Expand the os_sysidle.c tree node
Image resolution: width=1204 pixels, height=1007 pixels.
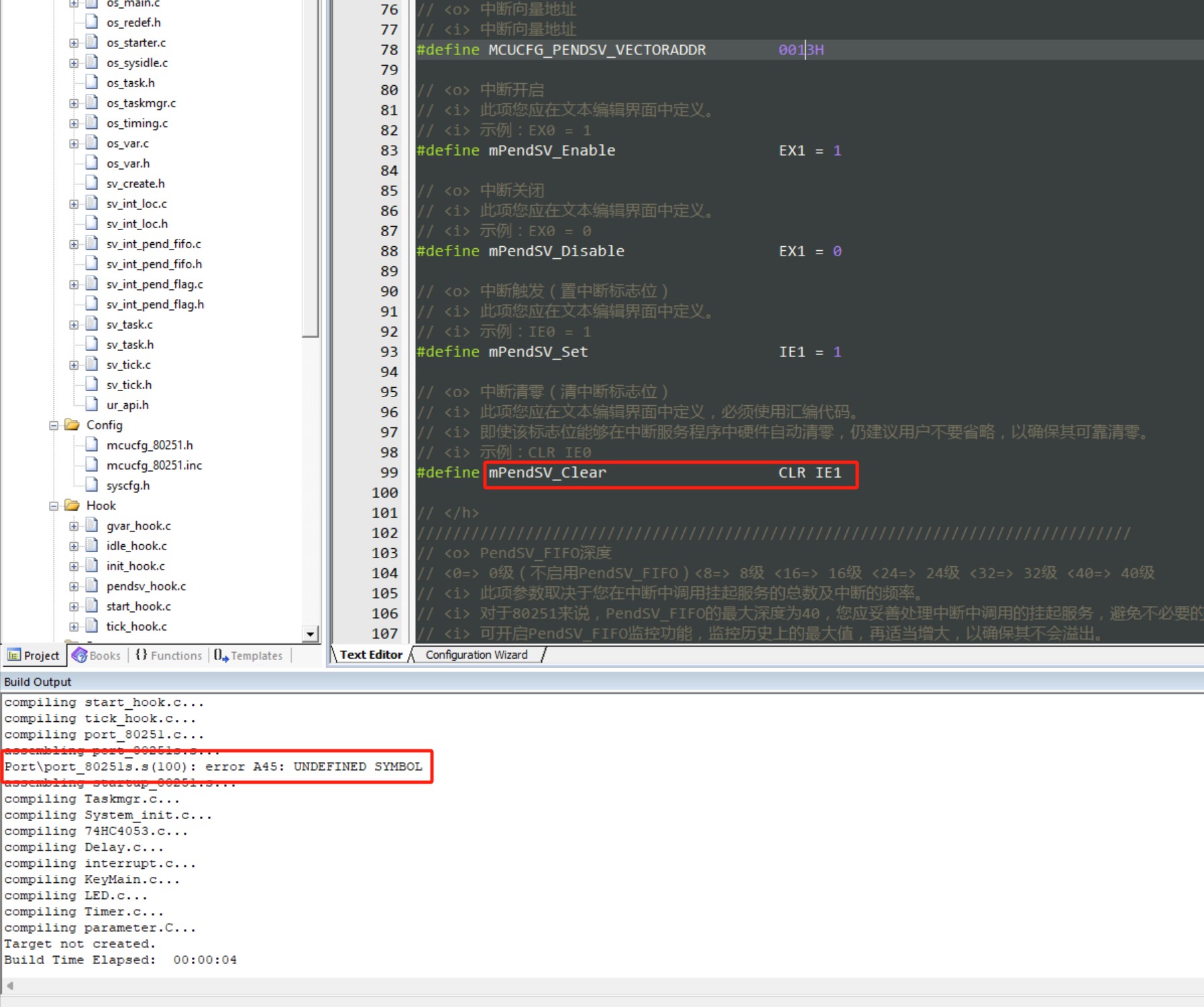click(74, 63)
